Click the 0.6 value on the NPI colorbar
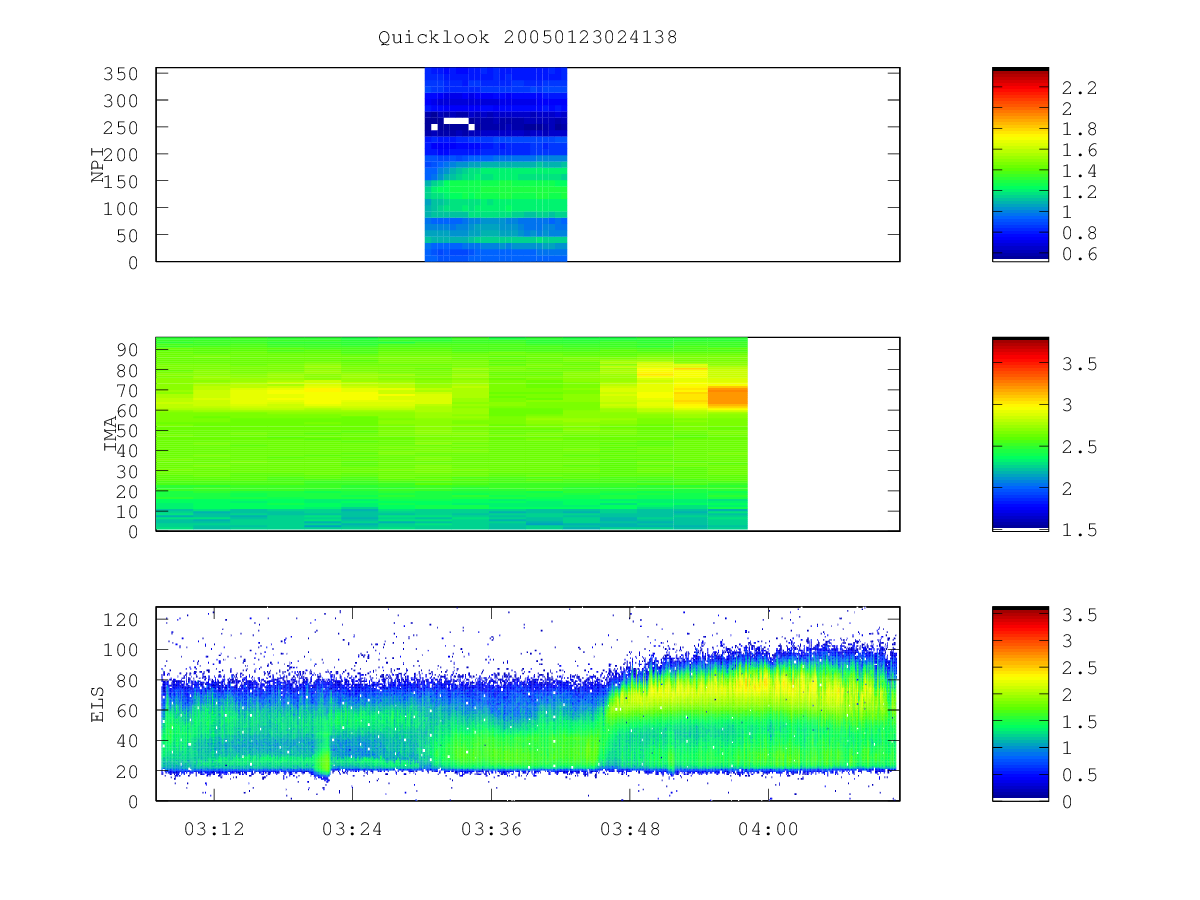Image resolution: width=1200 pixels, height=900 pixels. coord(1080,254)
